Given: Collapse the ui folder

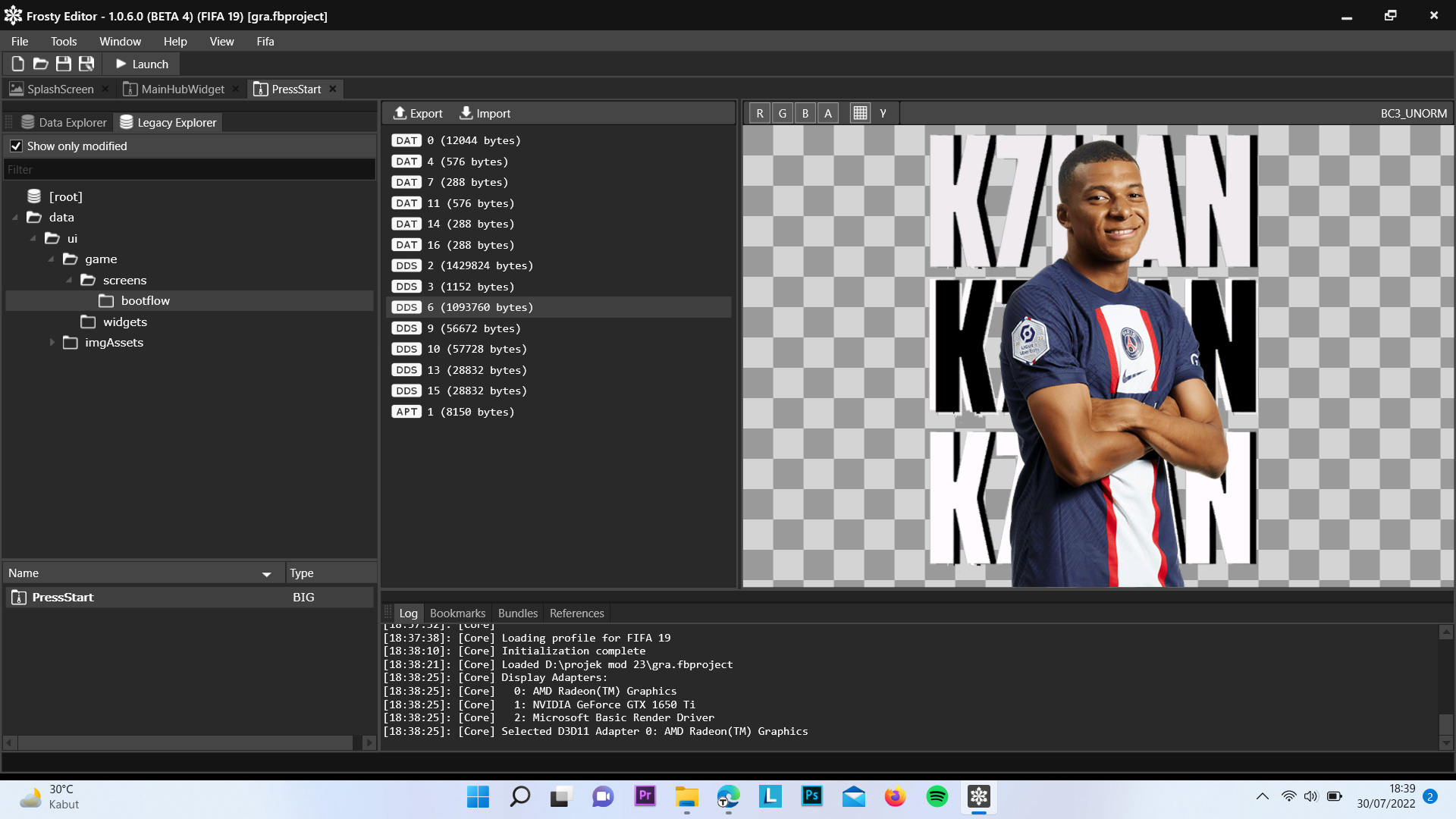Looking at the screenshot, I should tap(33, 239).
